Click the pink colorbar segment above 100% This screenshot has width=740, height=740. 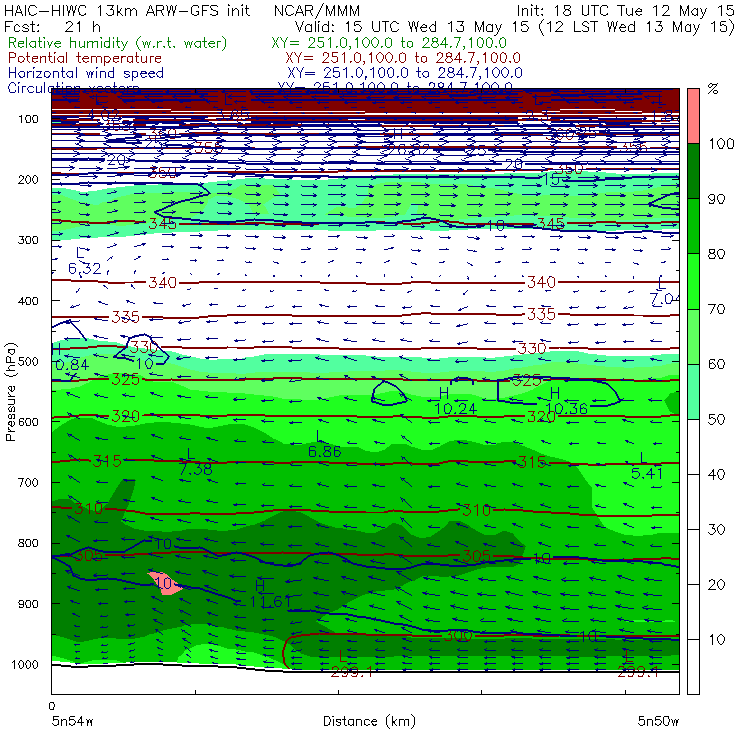693,116
